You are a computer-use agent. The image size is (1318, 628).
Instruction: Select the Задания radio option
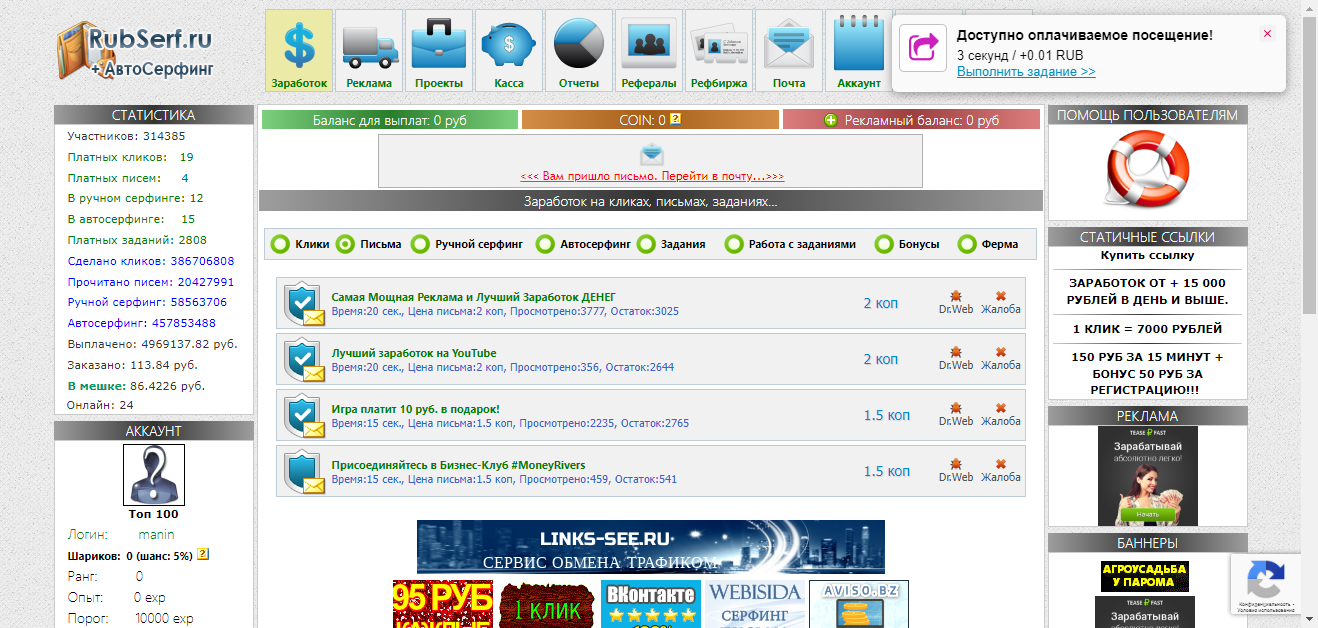646,244
